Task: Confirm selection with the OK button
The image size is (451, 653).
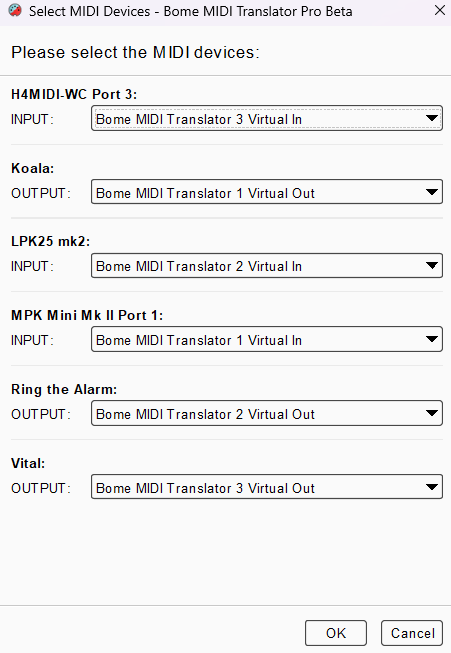Action: click(x=336, y=633)
